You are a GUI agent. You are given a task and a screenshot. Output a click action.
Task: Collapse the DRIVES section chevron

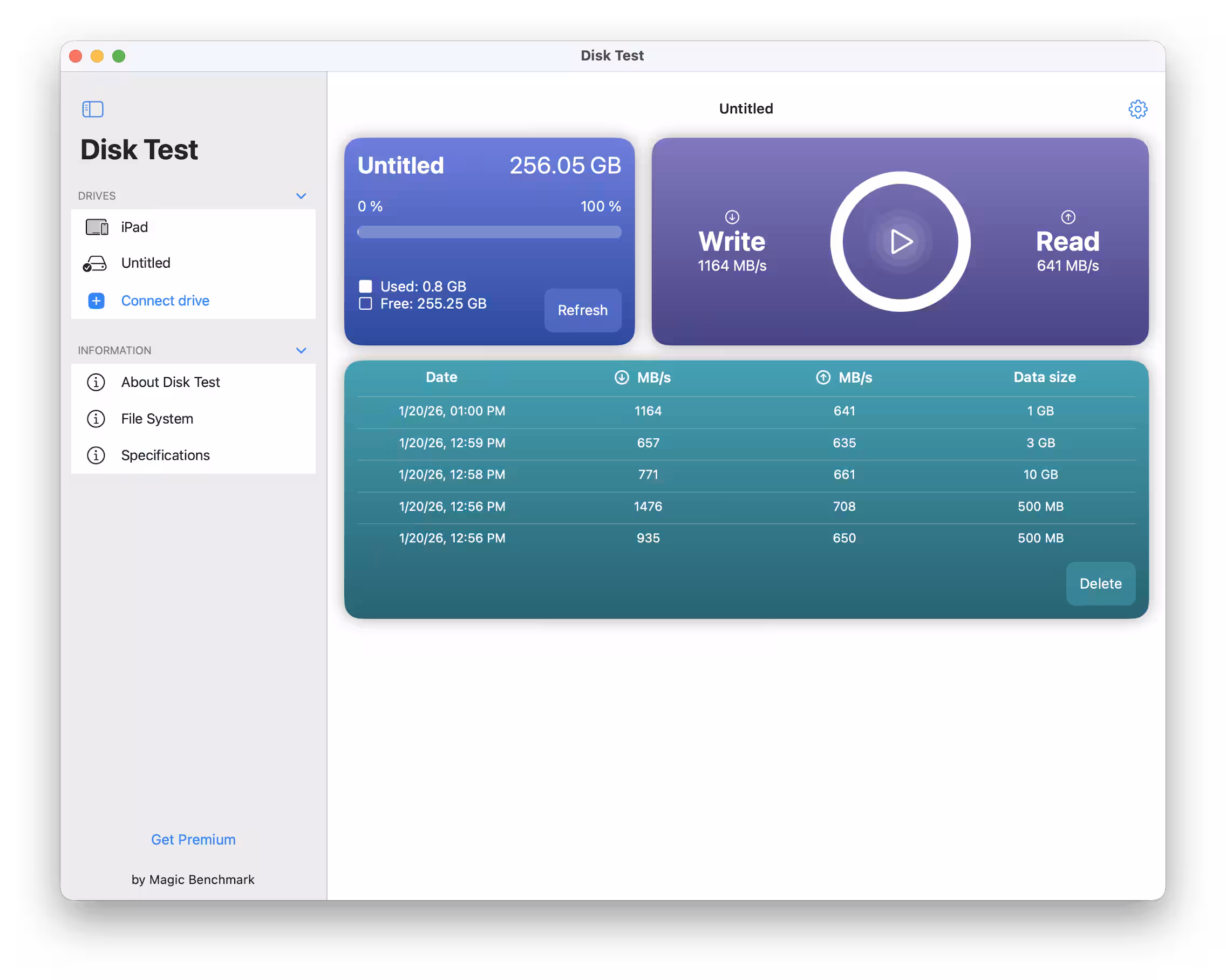point(301,196)
